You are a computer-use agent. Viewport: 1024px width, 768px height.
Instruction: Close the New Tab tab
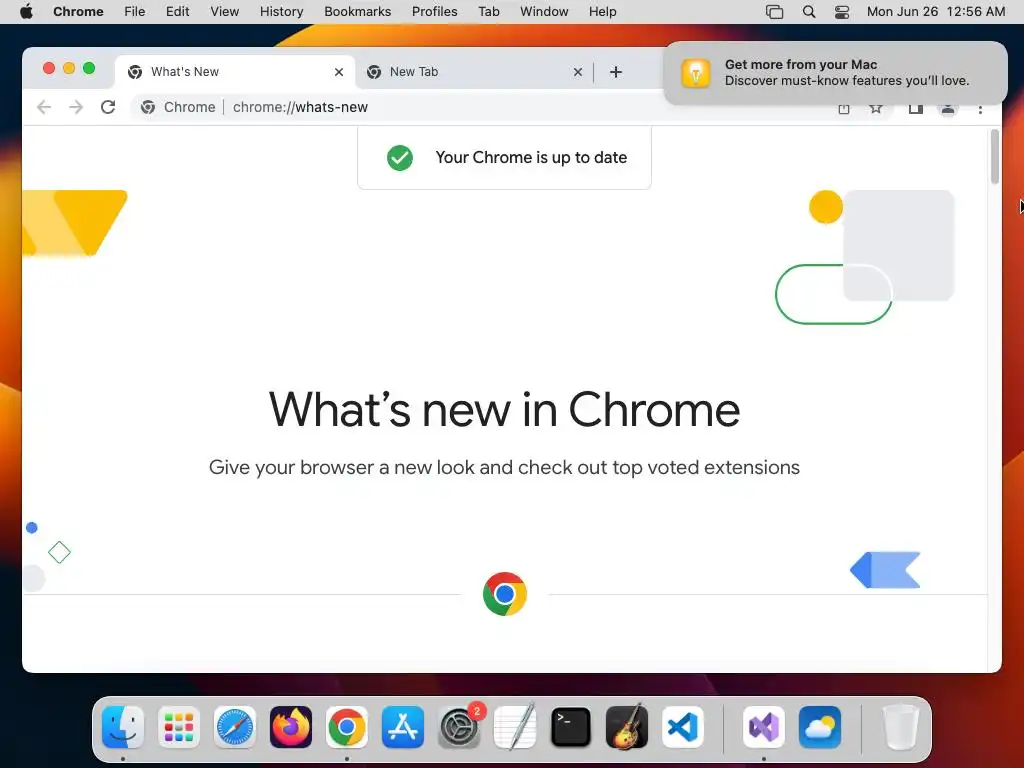click(578, 72)
